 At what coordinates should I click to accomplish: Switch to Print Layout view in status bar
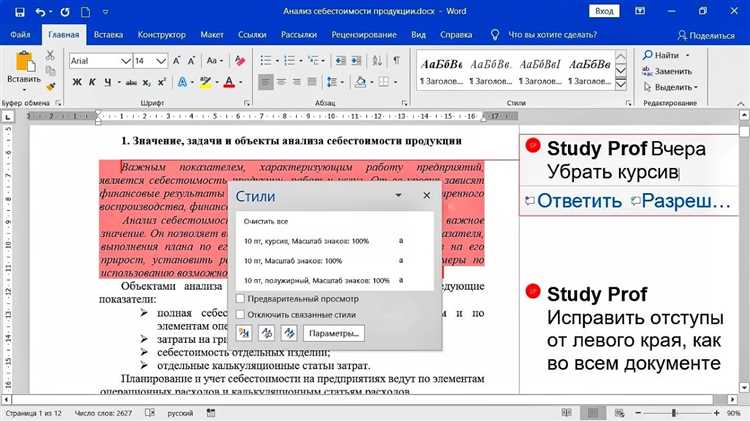(x=593, y=412)
